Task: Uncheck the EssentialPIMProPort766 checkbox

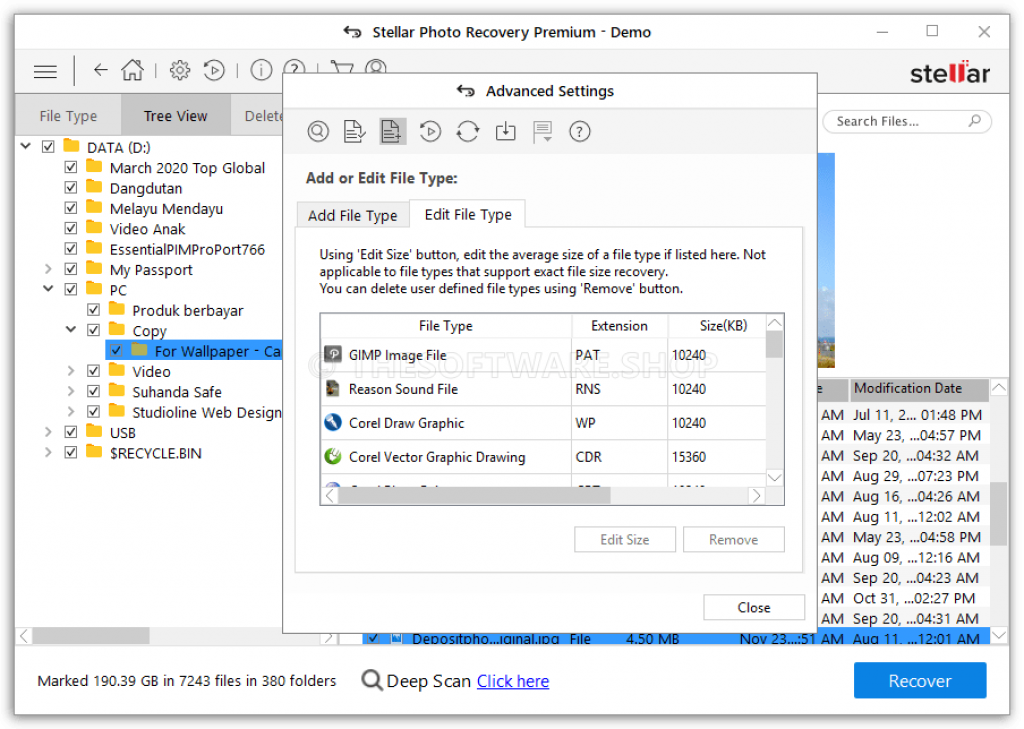Action: [x=71, y=248]
